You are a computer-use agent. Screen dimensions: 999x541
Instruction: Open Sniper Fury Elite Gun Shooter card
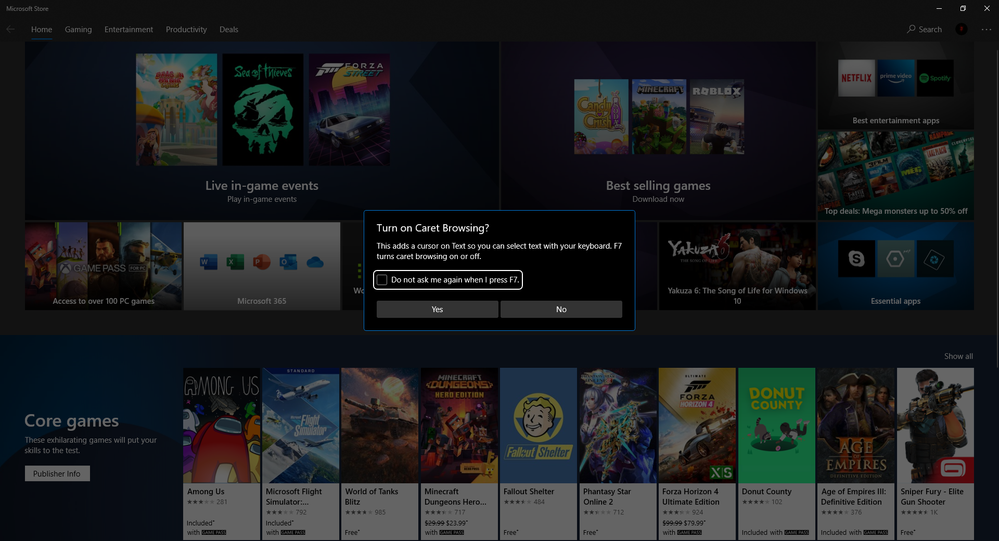click(x=935, y=454)
